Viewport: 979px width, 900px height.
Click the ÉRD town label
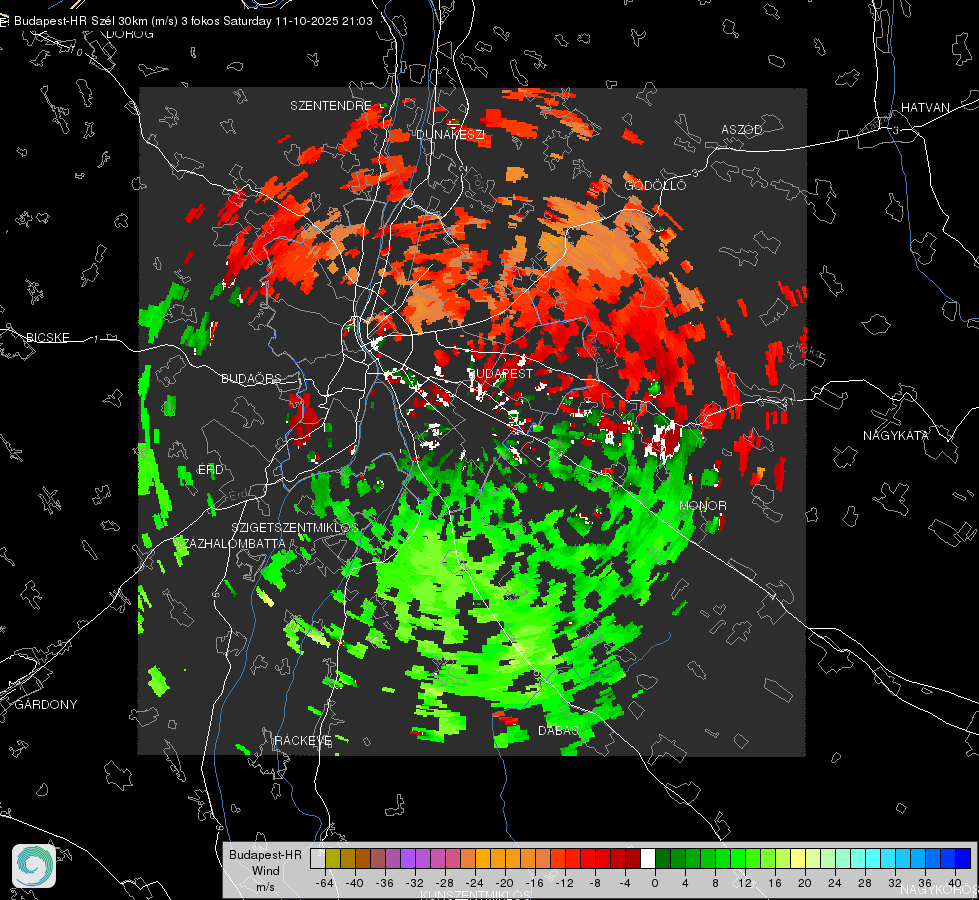tap(210, 469)
